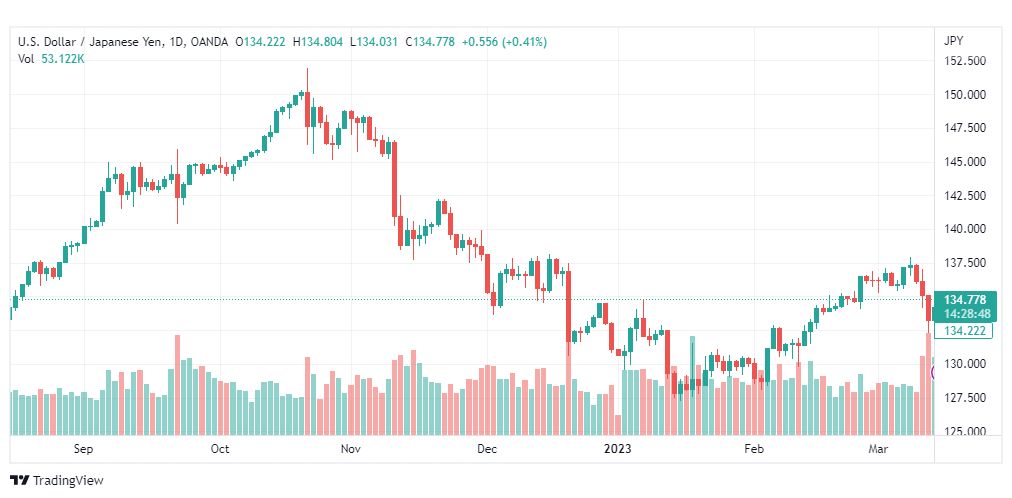Open the TradingView text link
Viewport: 1012px width, 498px height.
point(68,481)
